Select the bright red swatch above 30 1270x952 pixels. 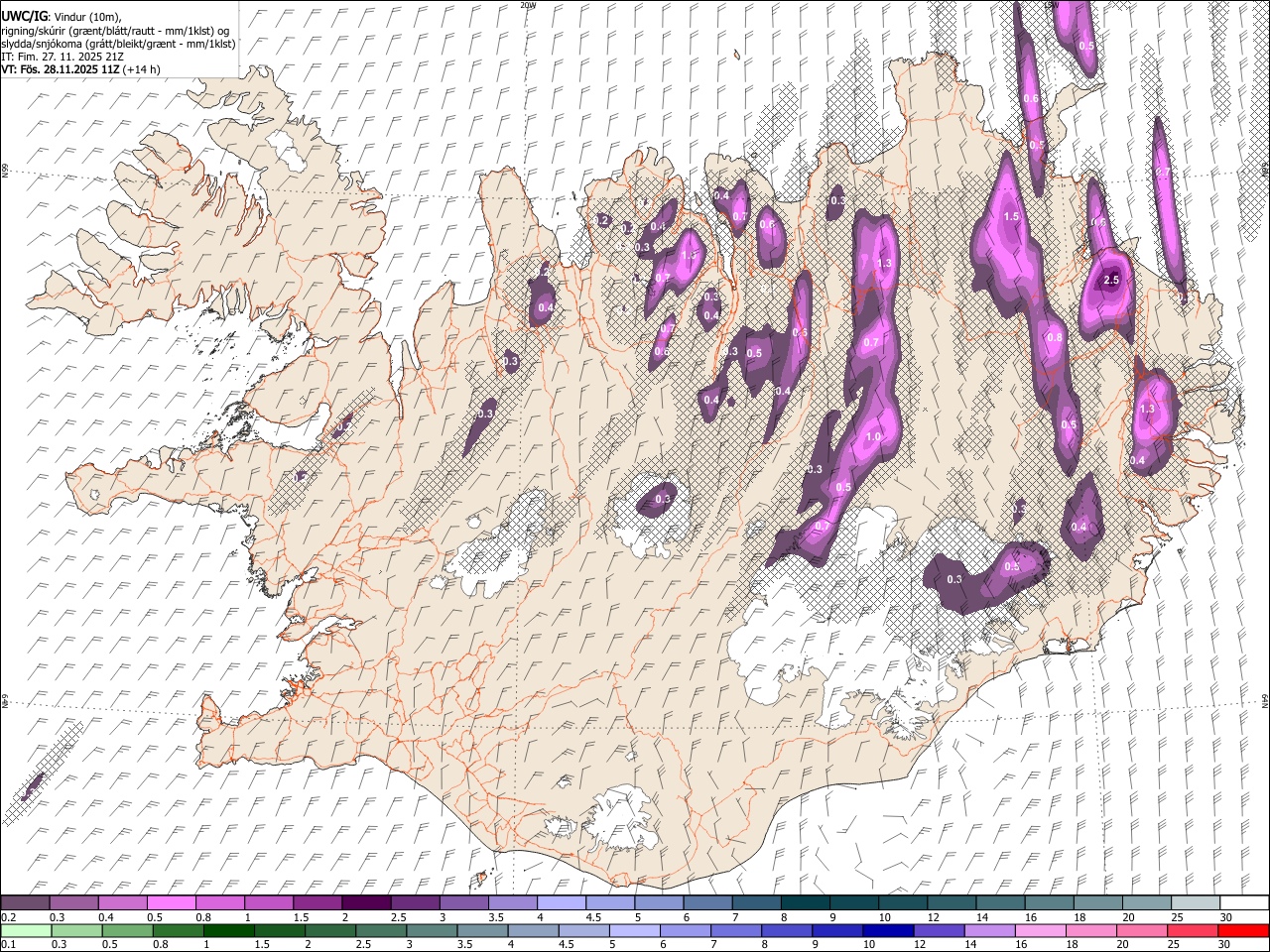click(x=1243, y=930)
